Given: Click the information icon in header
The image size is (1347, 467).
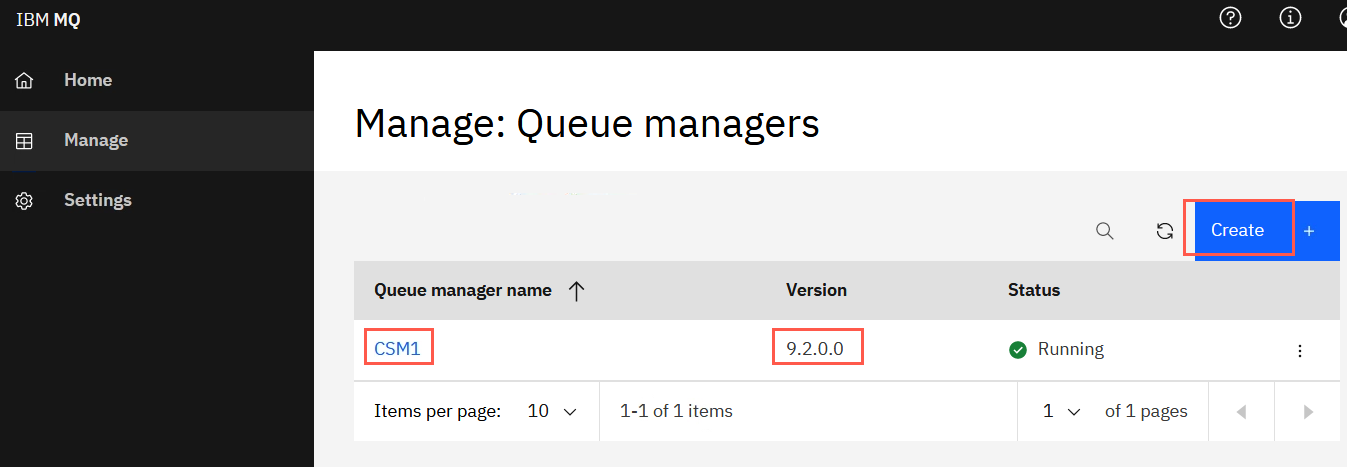Looking at the screenshot, I should click(1291, 18).
